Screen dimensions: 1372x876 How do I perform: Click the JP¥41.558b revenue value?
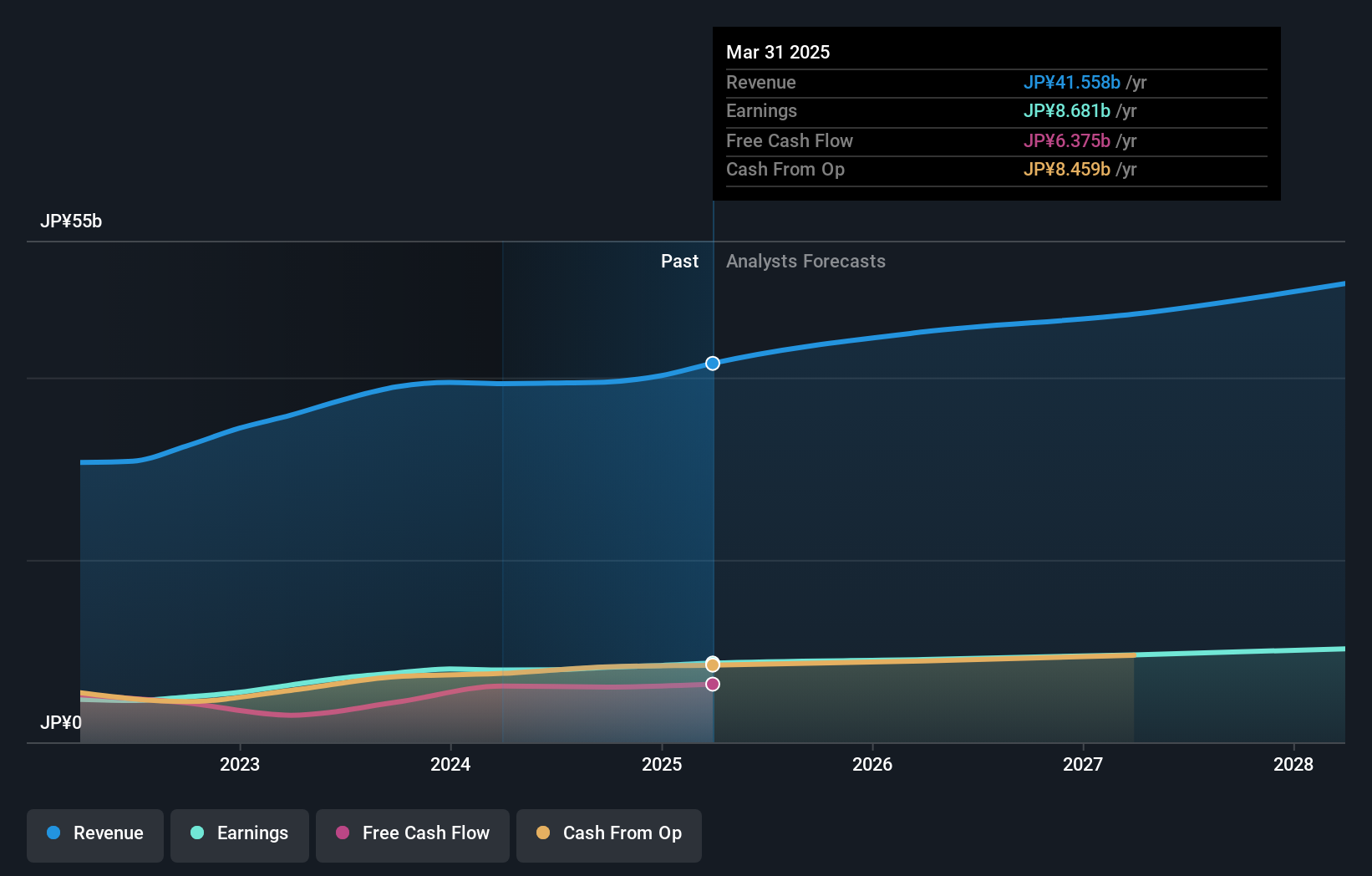pos(1072,82)
